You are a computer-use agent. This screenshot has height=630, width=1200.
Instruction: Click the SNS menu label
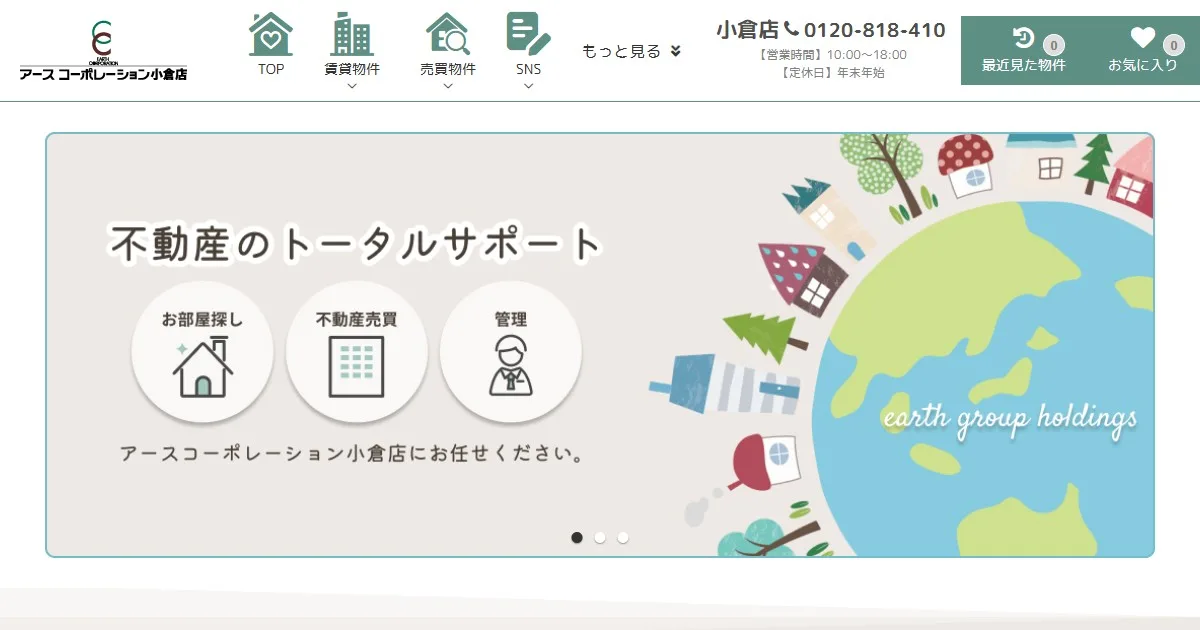528,69
